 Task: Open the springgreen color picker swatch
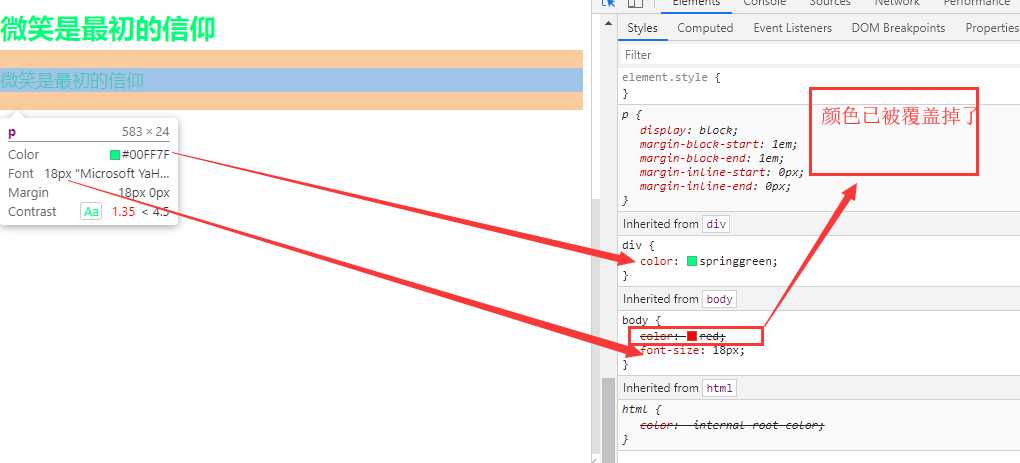pos(692,262)
